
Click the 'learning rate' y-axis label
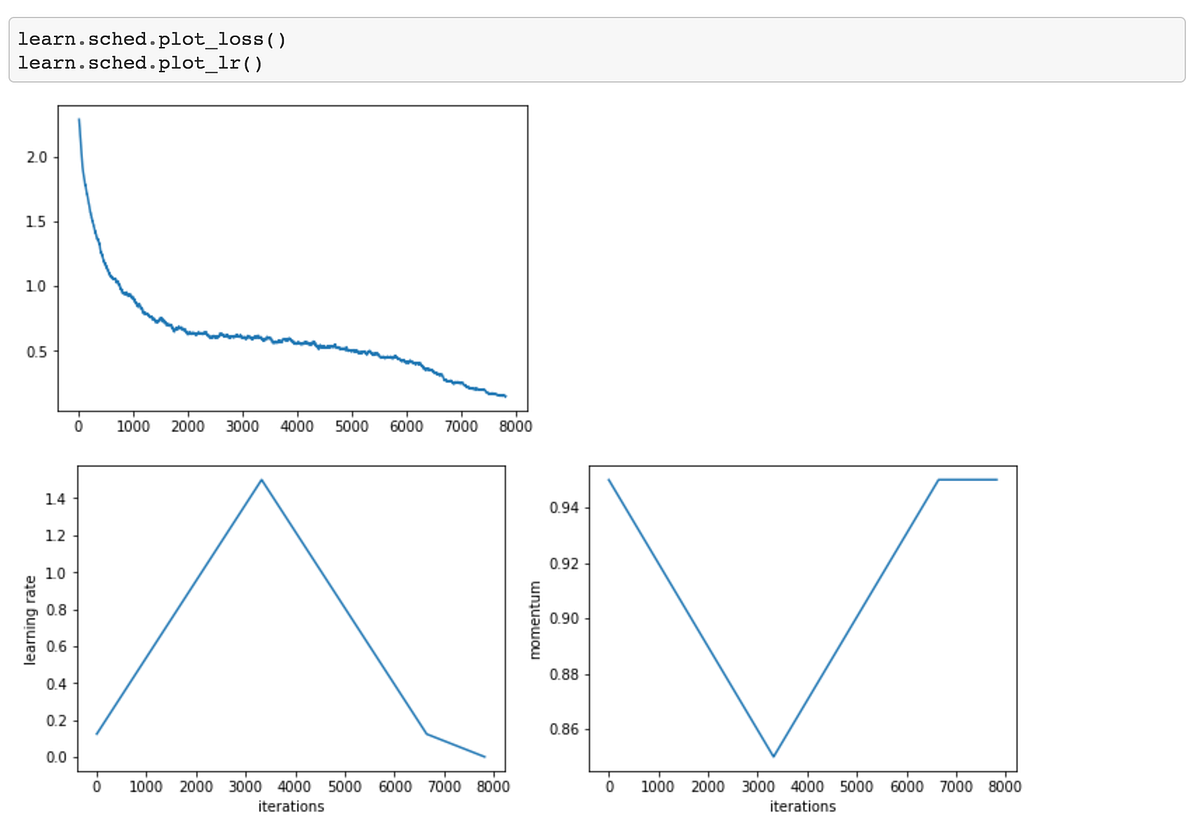coord(30,621)
